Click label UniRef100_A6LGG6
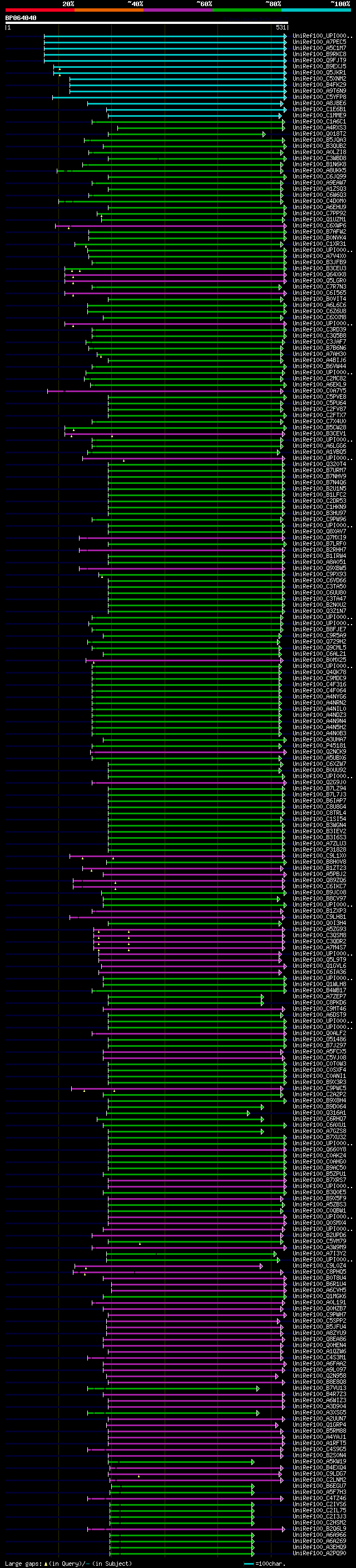 pyautogui.click(x=319, y=446)
